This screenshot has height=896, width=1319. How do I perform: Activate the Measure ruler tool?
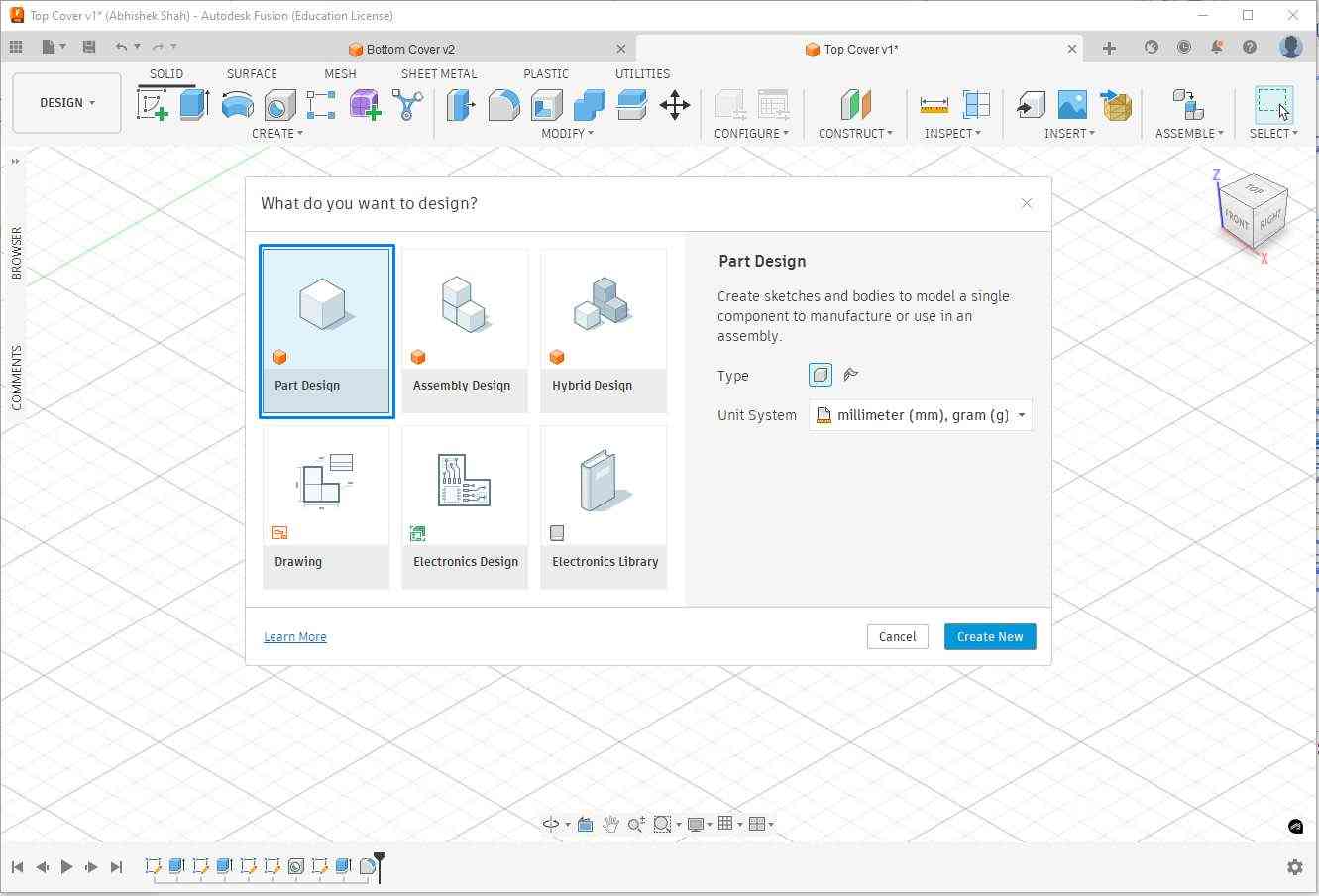pyautogui.click(x=934, y=104)
